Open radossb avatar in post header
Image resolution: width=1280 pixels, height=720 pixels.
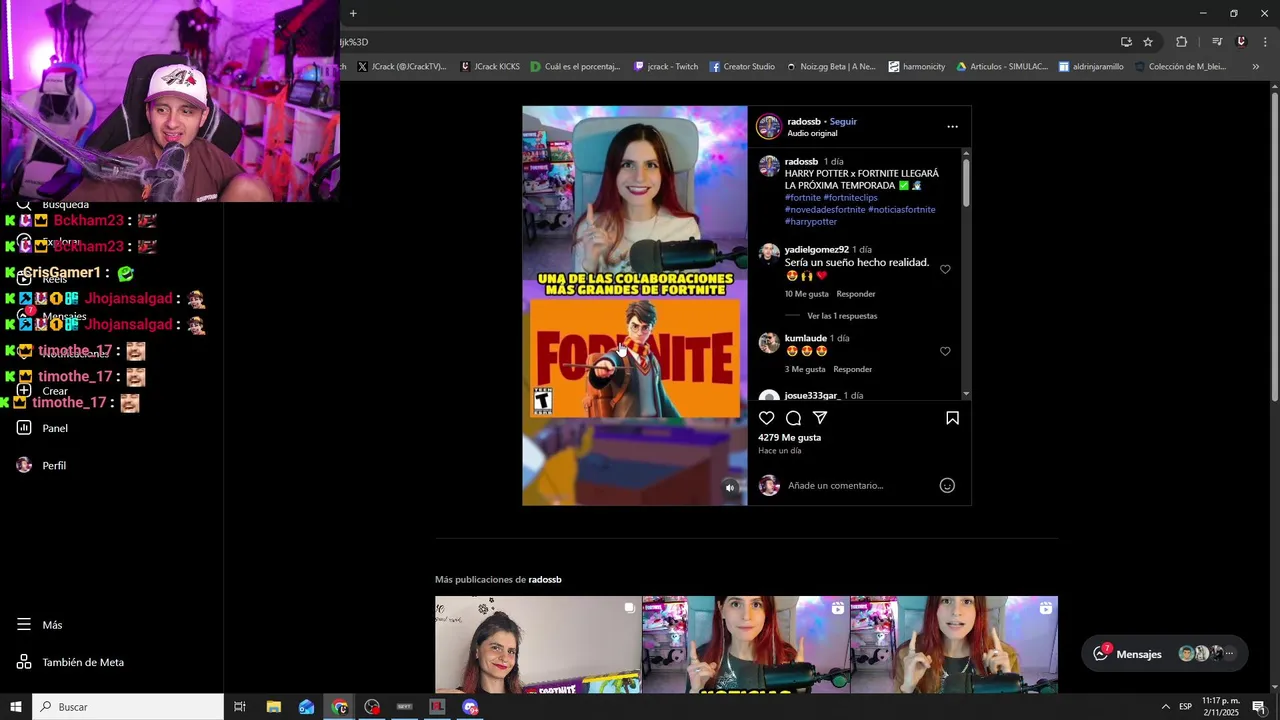point(769,127)
